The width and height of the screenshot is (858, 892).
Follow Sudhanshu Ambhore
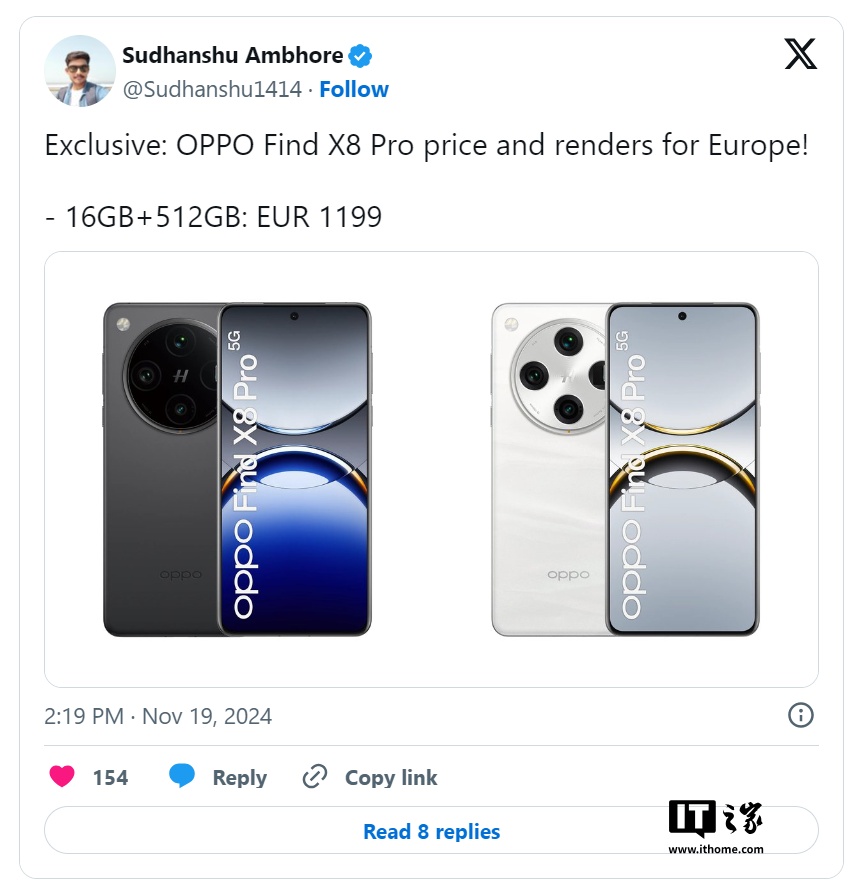click(354, 89)
